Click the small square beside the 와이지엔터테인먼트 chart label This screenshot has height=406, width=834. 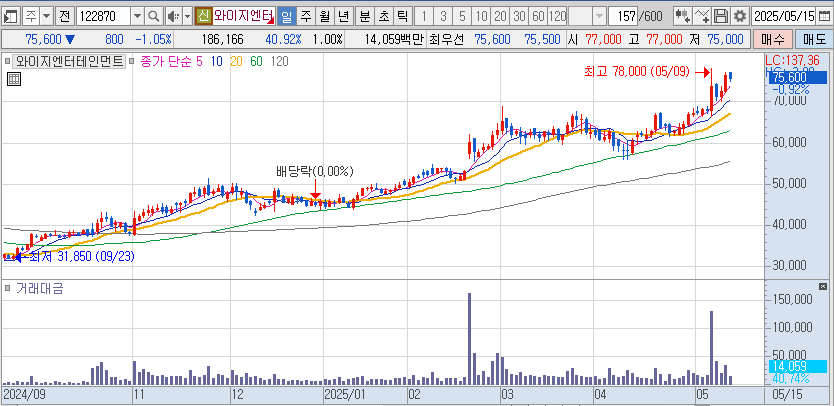click(7, 61)
